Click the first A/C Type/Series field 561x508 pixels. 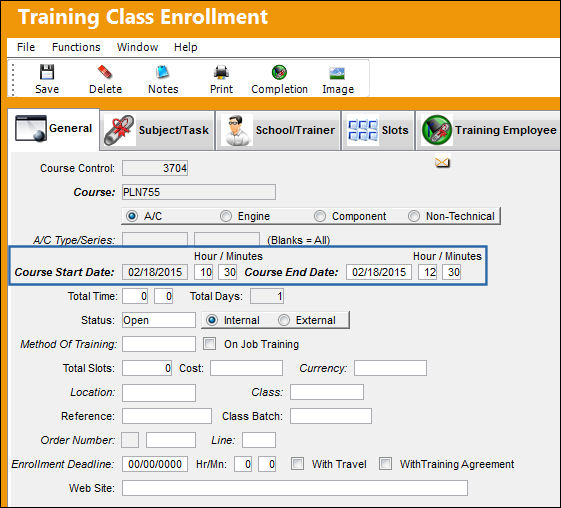click(155, 239)
